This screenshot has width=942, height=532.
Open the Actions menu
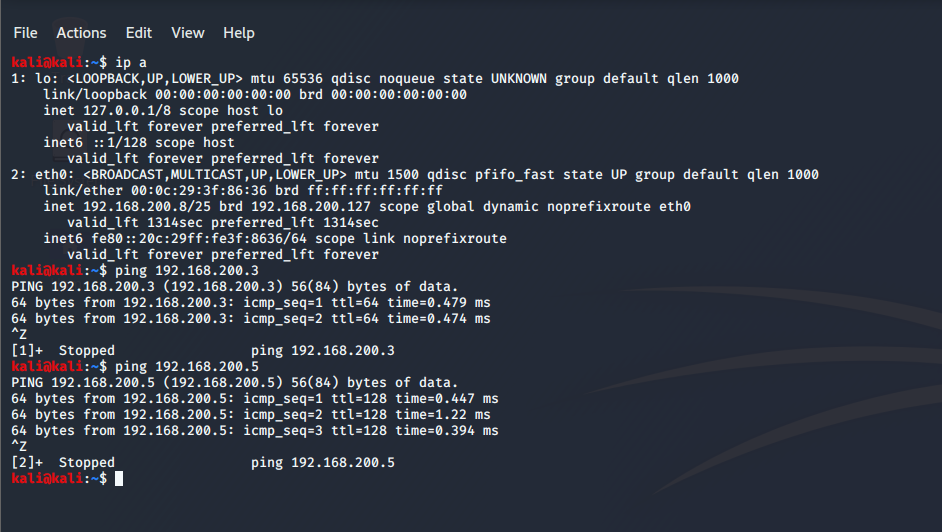[81, 33]
